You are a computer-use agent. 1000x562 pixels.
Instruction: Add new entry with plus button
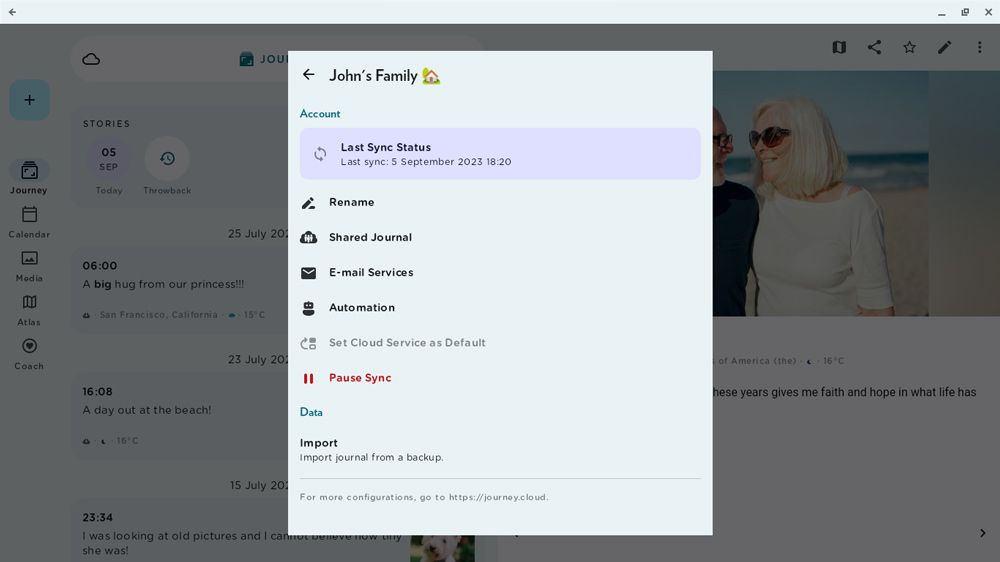[x=29, y=100]
